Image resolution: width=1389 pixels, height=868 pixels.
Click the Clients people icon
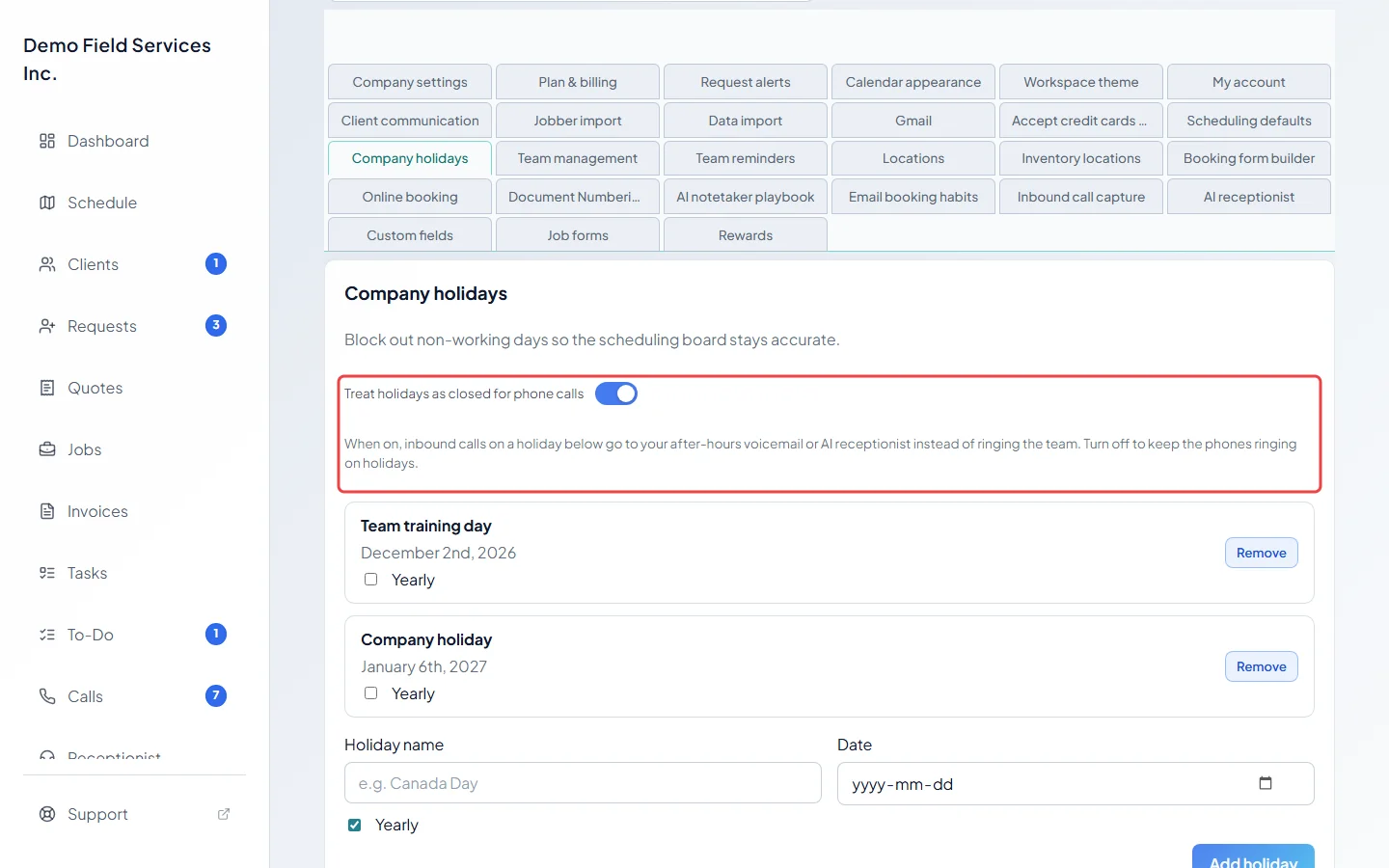(47, 264)
